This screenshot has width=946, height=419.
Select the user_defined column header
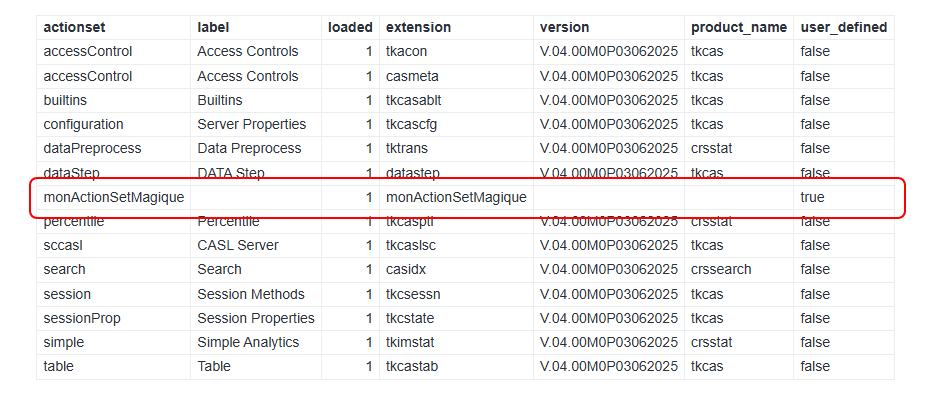point(843,27)
